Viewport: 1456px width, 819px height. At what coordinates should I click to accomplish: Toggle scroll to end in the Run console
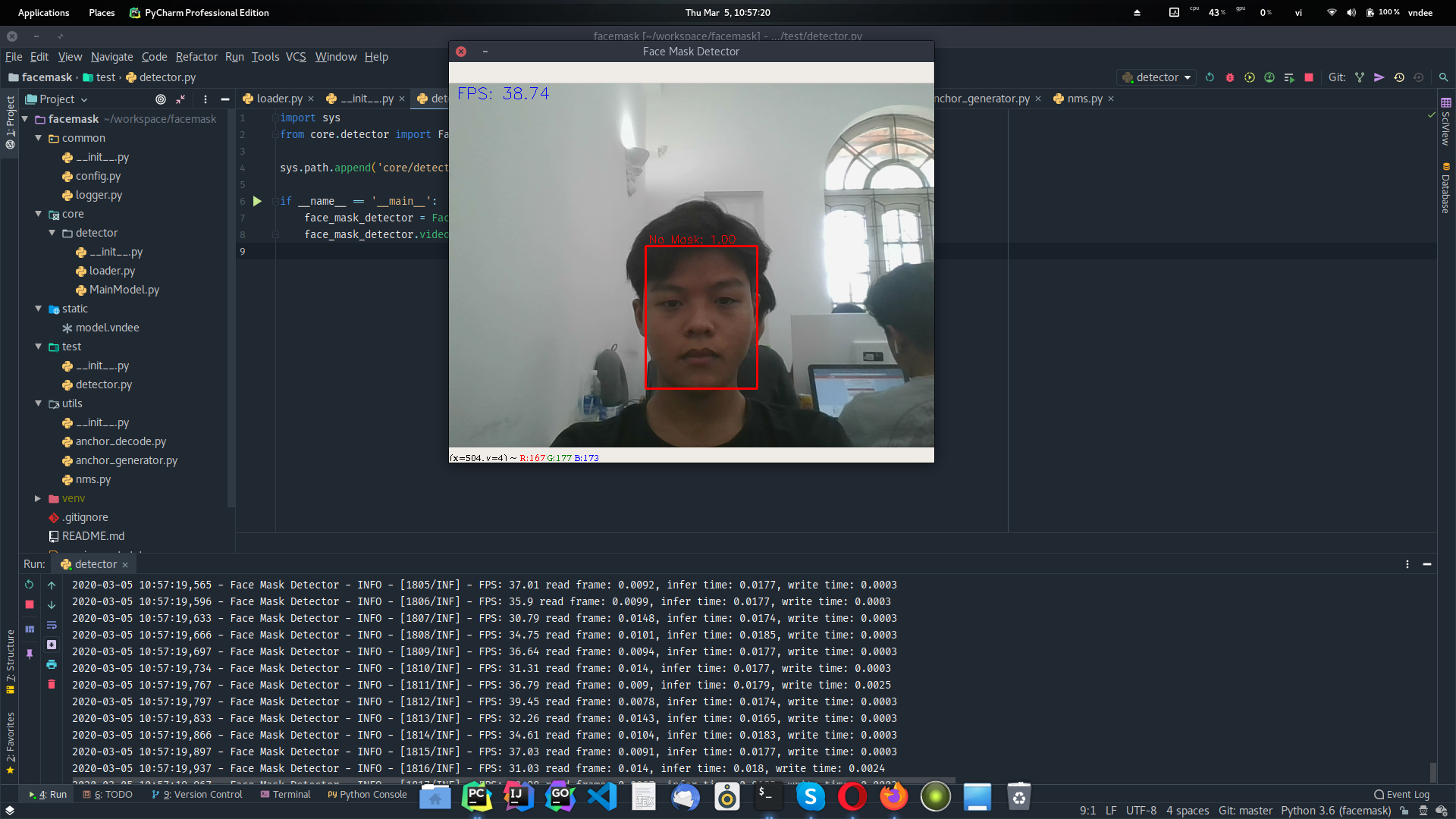pyautogui.click(x=52, y=645)
